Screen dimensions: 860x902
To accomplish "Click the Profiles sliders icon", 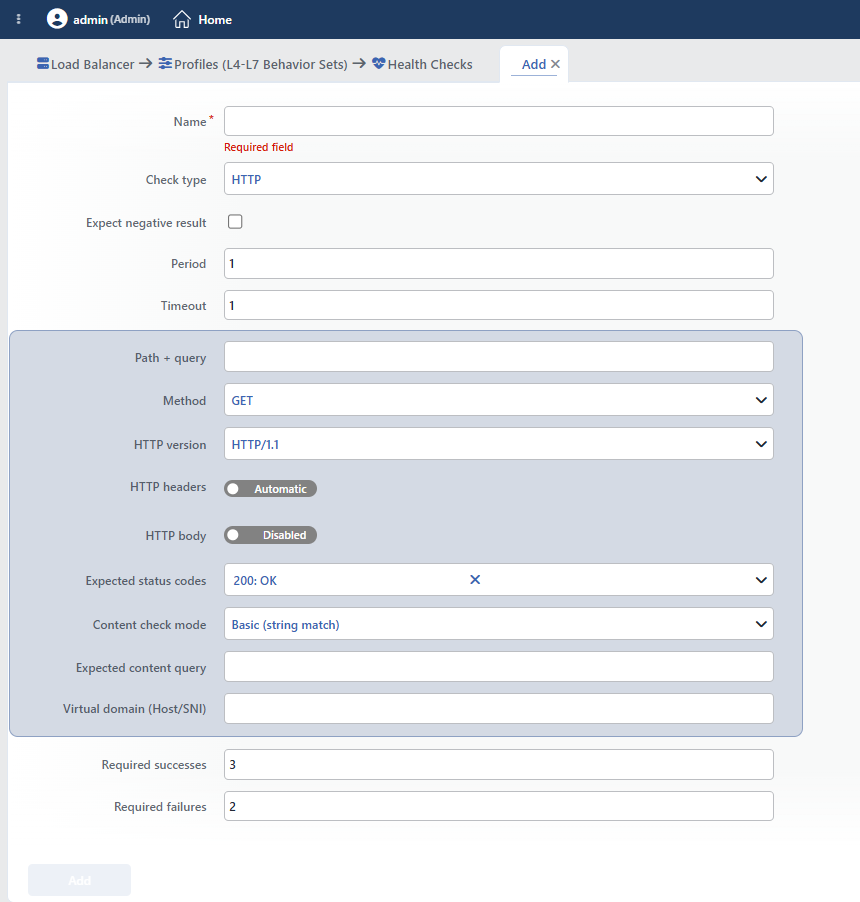I will click(x=165, y=63).
